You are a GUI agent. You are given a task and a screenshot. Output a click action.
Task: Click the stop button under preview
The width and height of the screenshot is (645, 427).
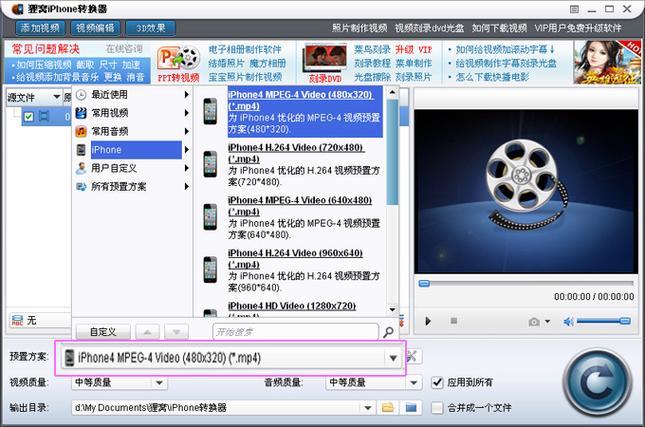pyautogui.click(x=454, y=320)
